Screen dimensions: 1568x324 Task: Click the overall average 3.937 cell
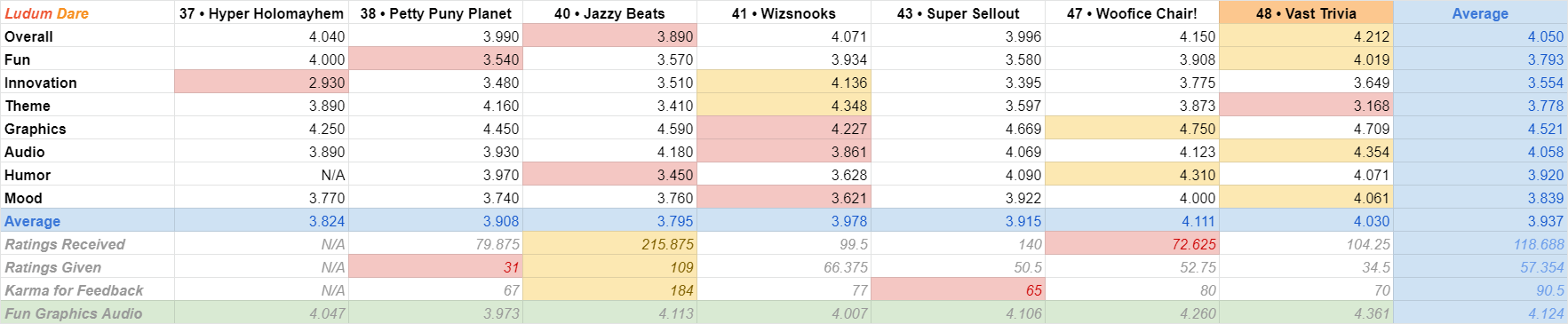(x=1480, y=220)
